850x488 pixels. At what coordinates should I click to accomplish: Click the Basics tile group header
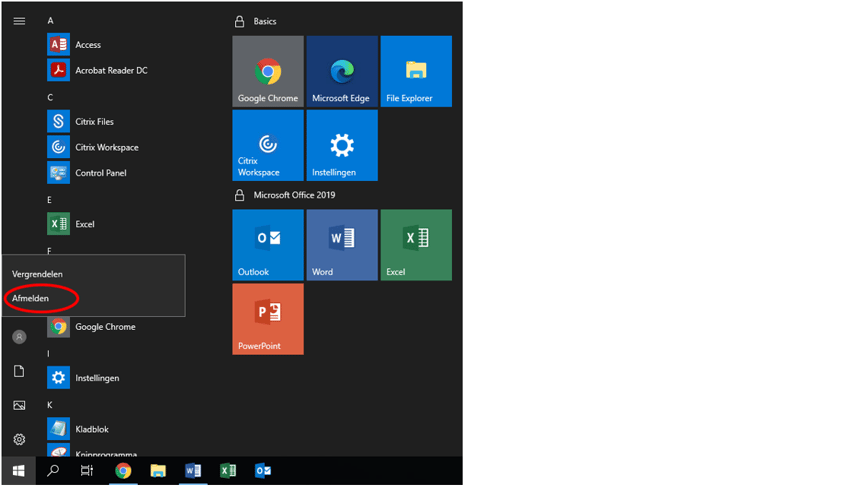[265, 21]
